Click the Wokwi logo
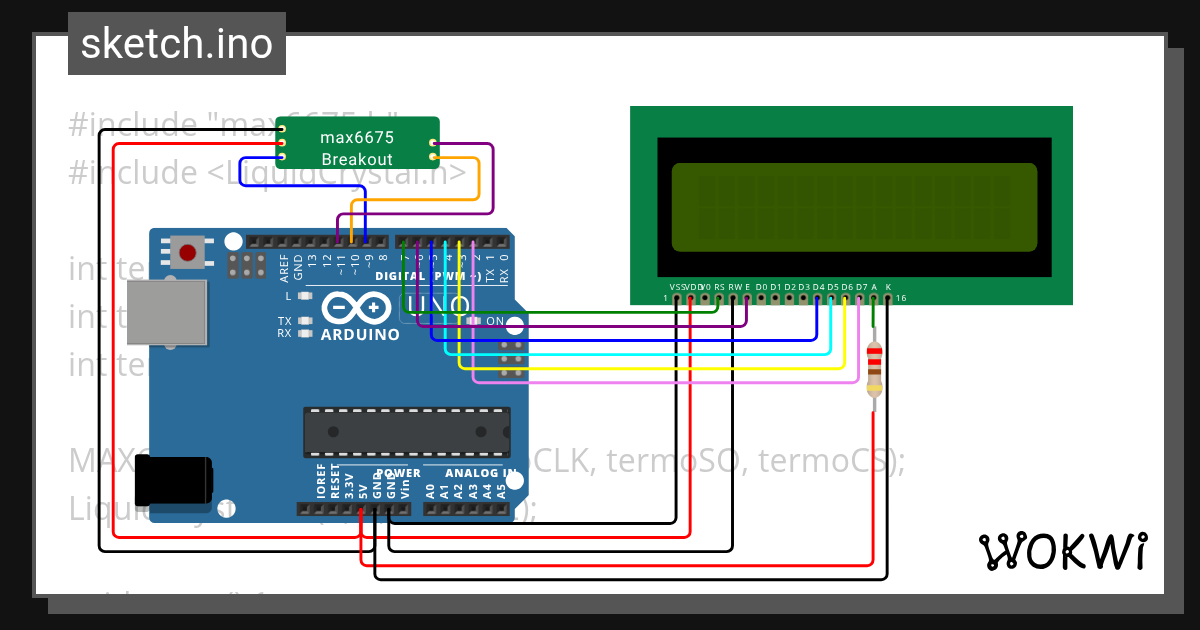 pyautogui.click(x=1063, y=551)
